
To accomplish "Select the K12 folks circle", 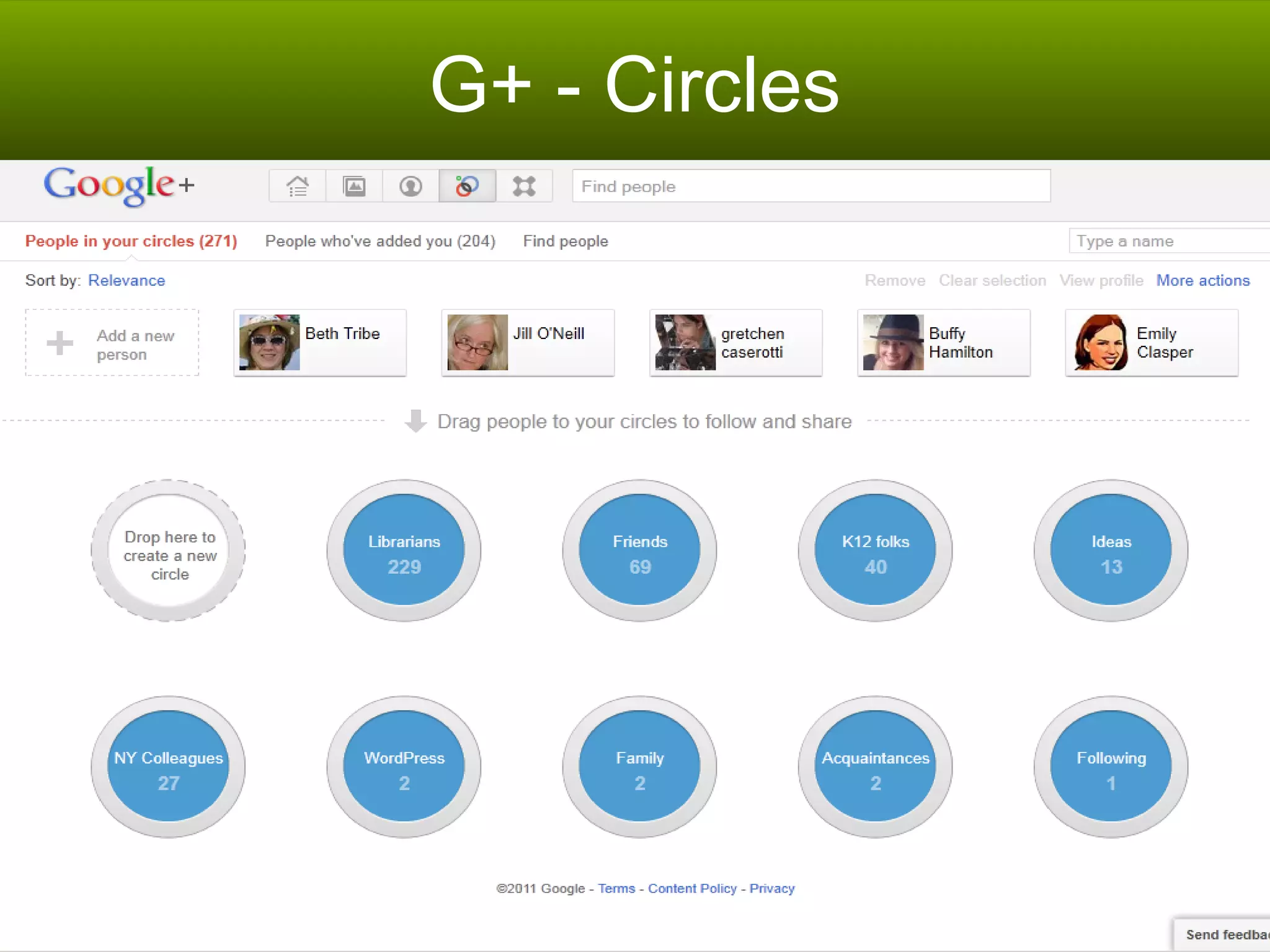I will pyautogui.click(x=876, y=550).
